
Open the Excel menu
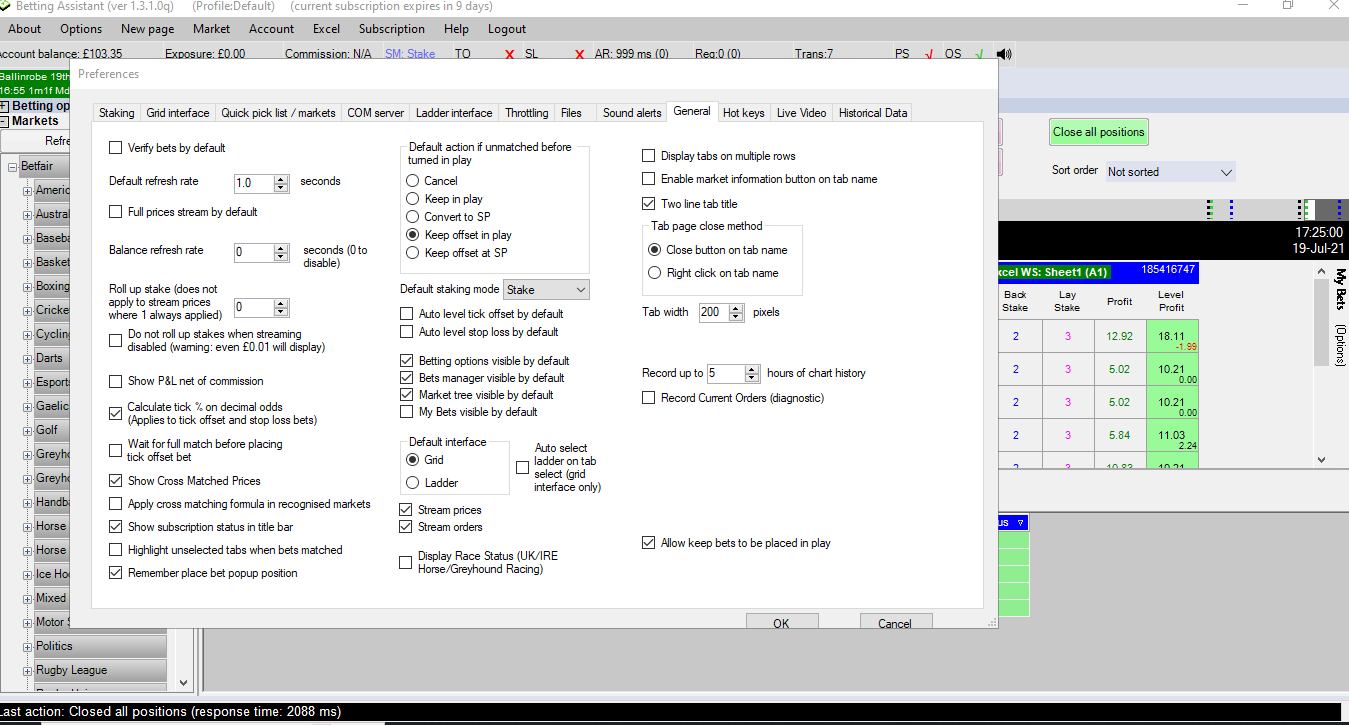point(326,29)
